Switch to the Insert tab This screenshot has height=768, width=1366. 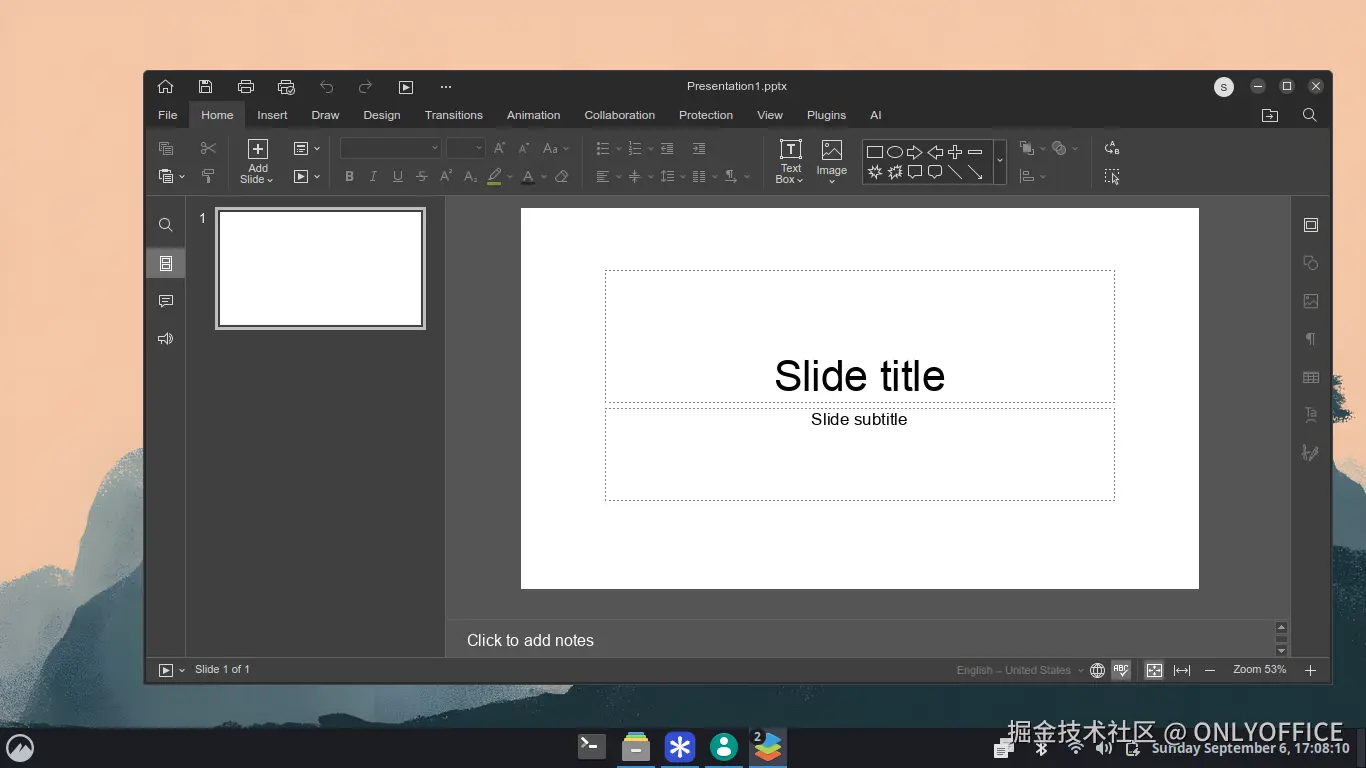point(272,115)
